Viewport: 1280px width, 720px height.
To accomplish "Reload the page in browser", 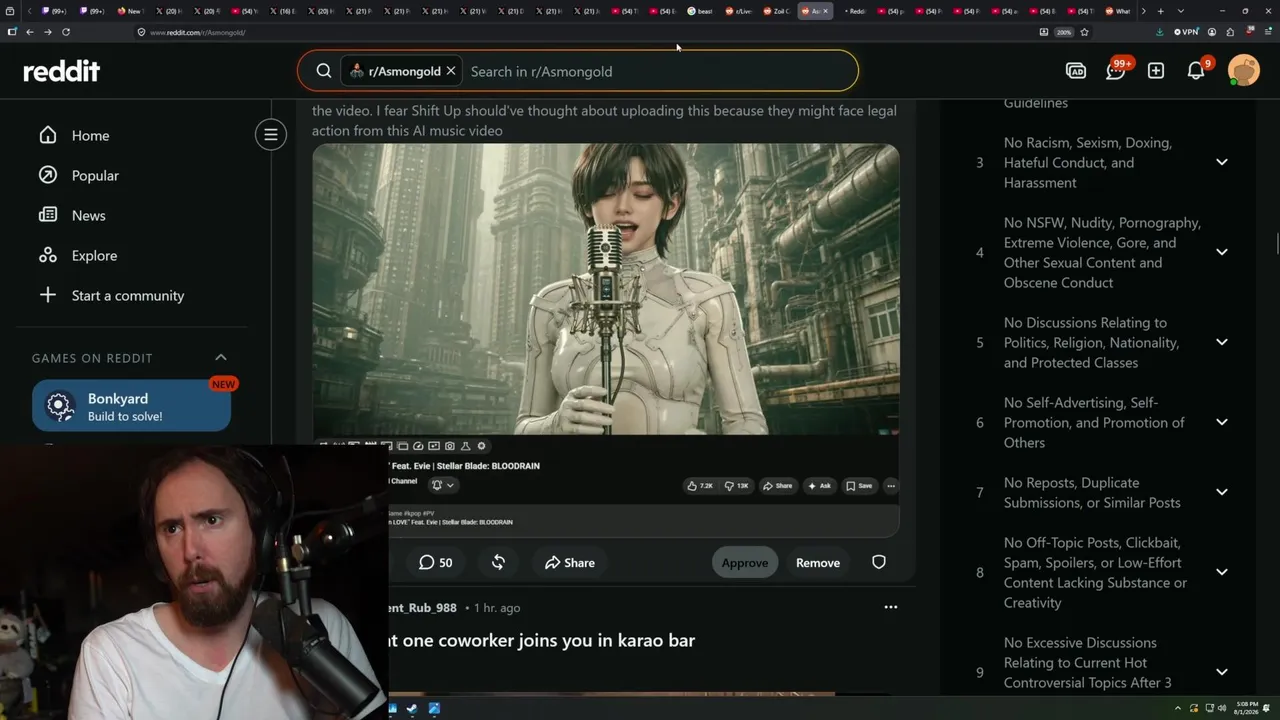I will [66, 32].
